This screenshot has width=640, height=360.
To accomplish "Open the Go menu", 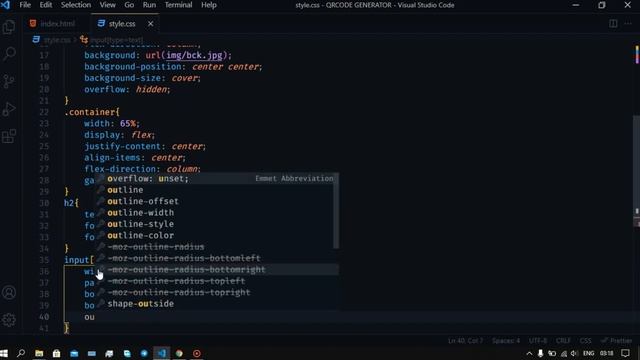I will 129,5.
